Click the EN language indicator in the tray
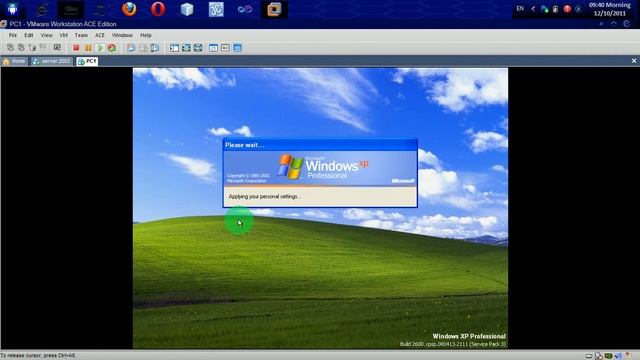Image resolution: width=640 pixels, height=360 pixels. 520,9
